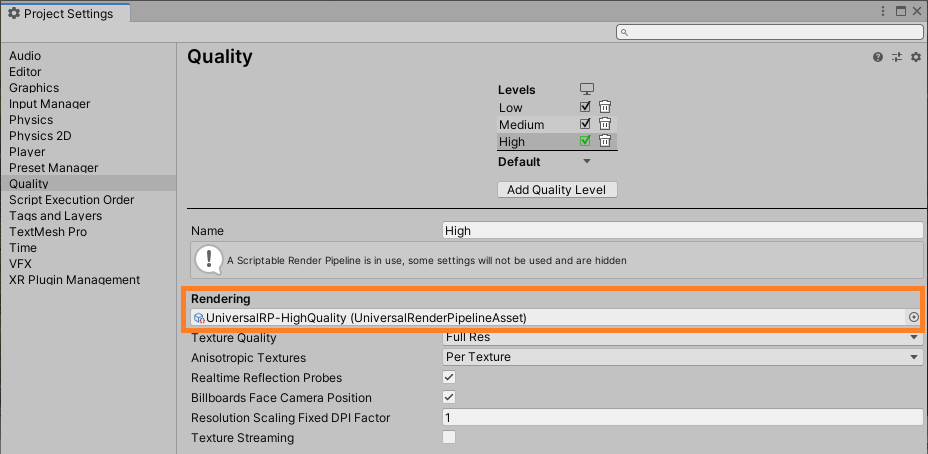Click the UniversalRP-HighQuality render pipeline asset field
928x454 pixels.
click(x=556, y=317)
